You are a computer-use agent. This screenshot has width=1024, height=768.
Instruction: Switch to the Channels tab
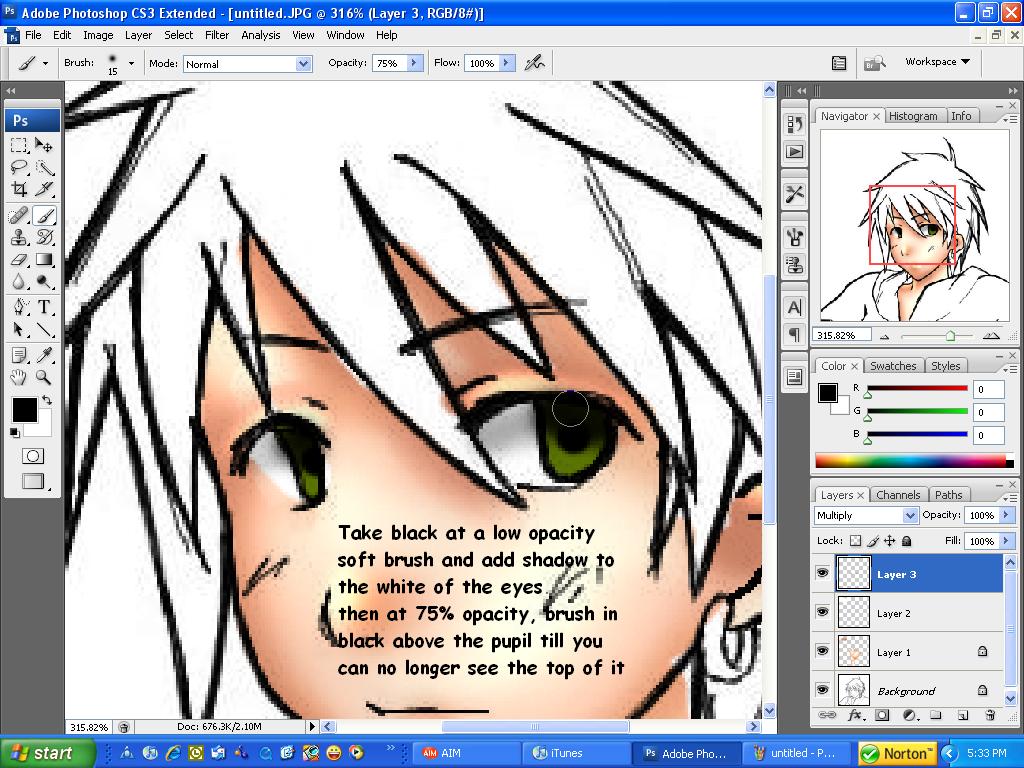(897, 495)
